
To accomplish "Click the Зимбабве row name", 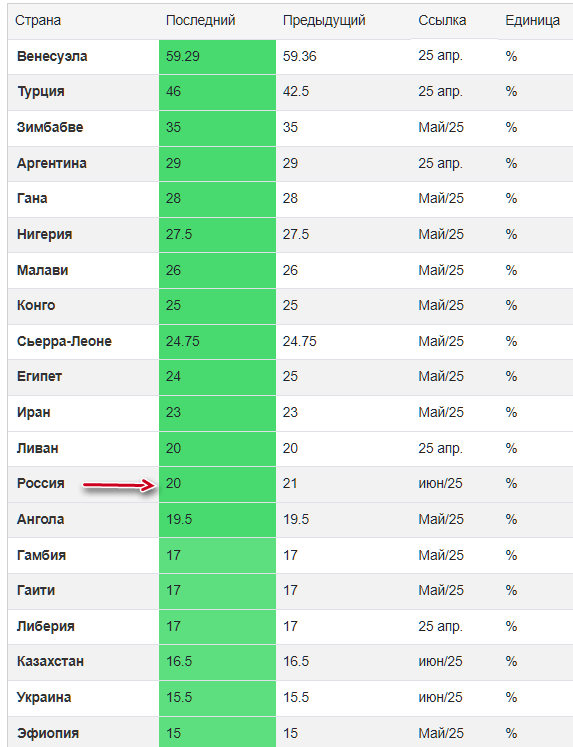I will point(50,127).
